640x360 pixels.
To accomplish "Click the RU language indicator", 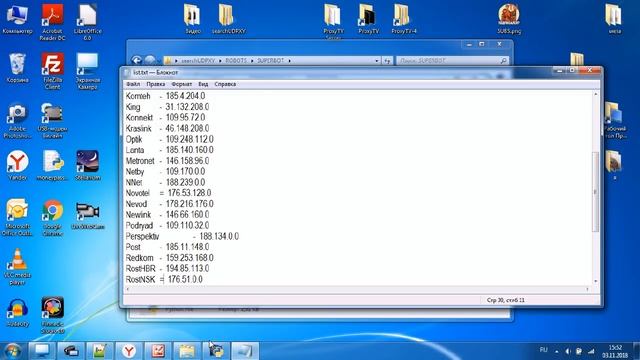I will point(543,350).
